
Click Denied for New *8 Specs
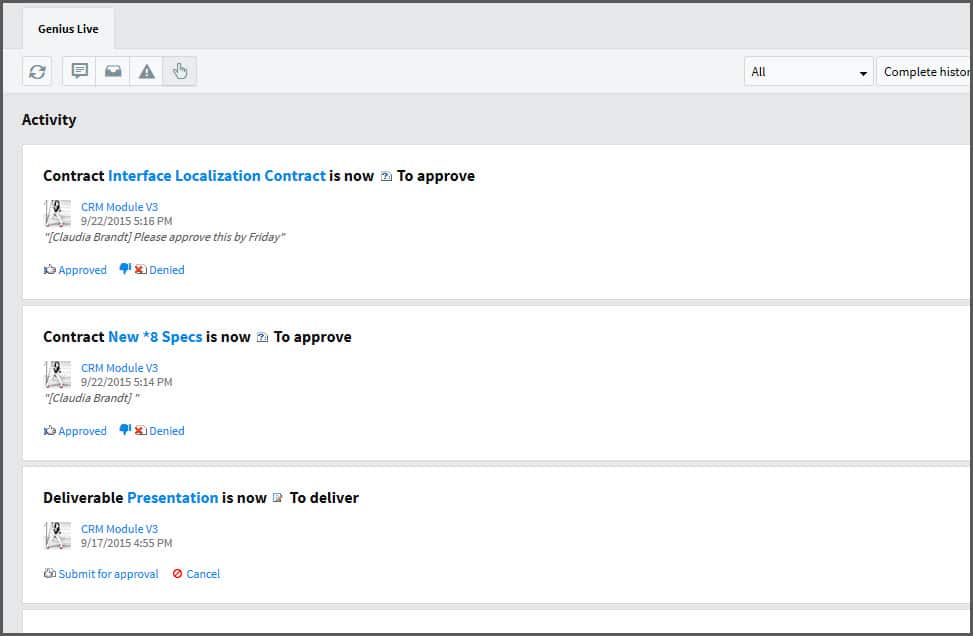tap(153, 431)
